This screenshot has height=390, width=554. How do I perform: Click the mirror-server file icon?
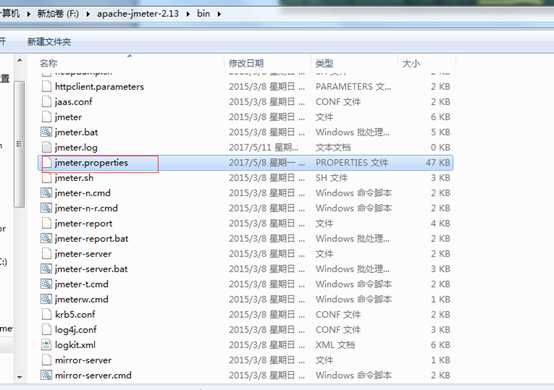(46, 360)
